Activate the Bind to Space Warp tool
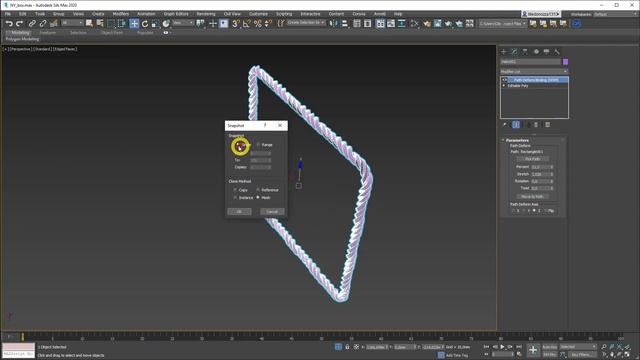The height and width of the screenshot is (360, 640). 53,24
